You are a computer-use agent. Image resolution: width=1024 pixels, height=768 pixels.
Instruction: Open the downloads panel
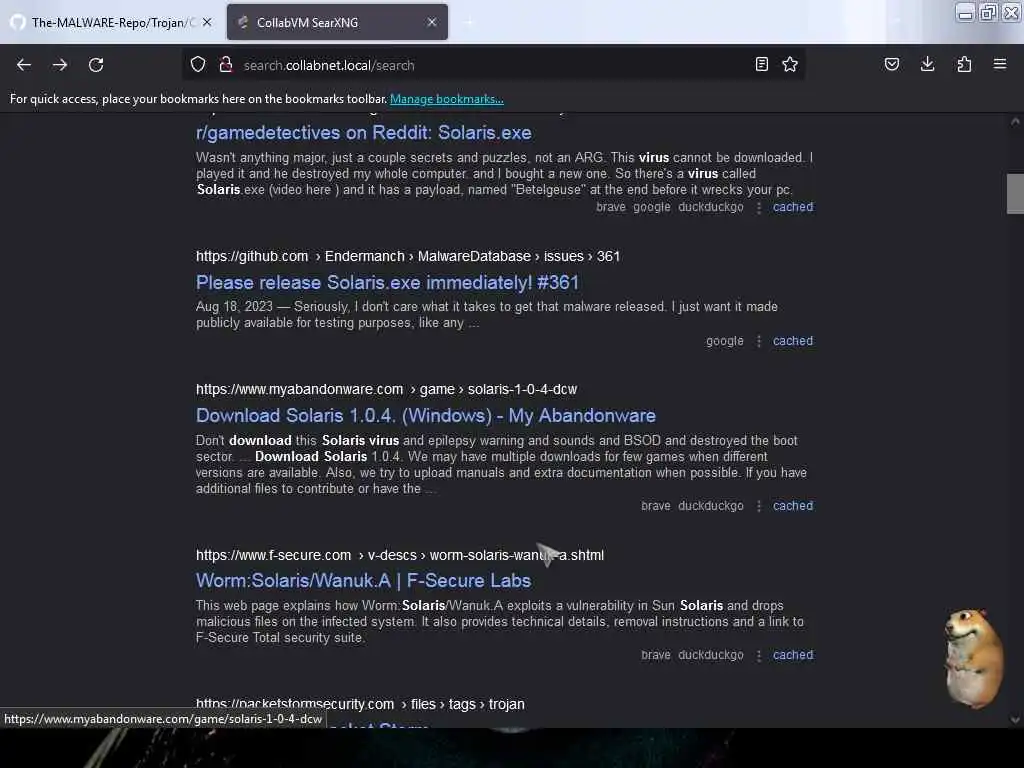(927, 65)
